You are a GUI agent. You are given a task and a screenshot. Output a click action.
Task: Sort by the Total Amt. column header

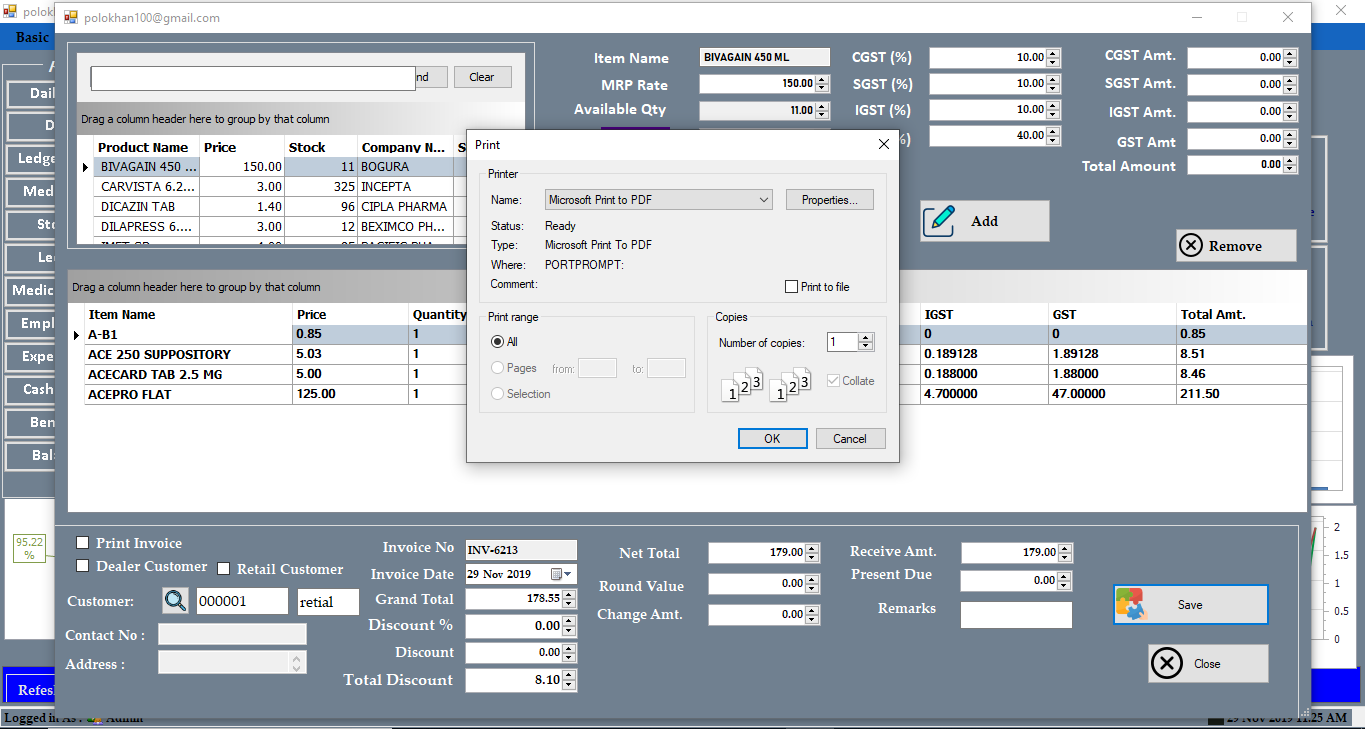click(x=1242, y=314)
